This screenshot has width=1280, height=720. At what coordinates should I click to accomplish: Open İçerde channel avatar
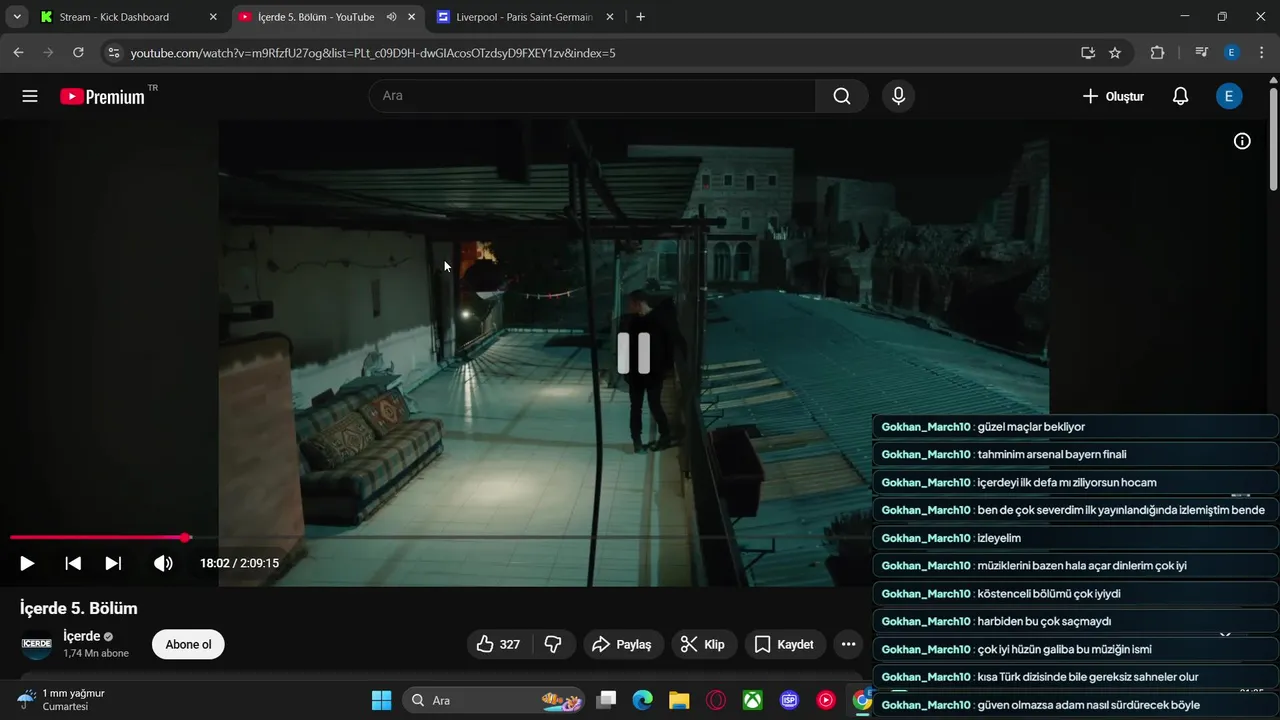37,644
